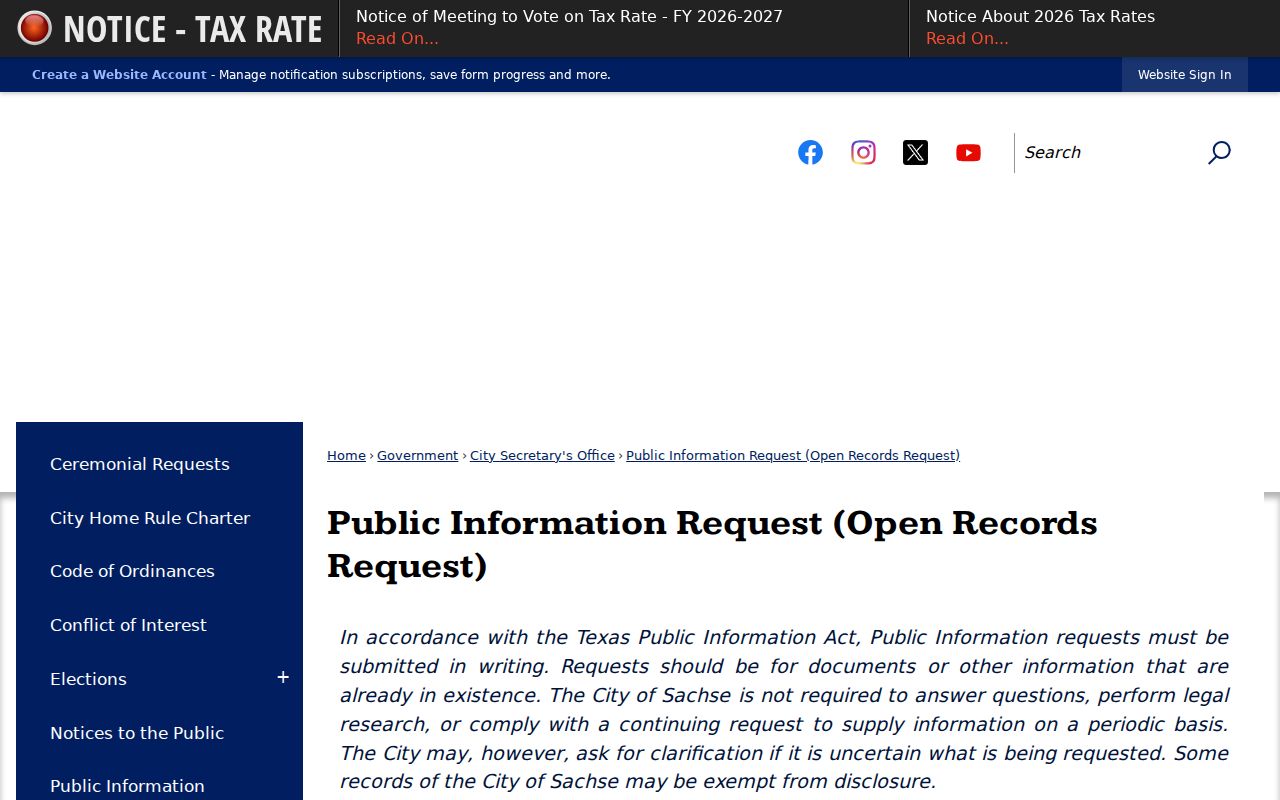
Task: Open Code of Ordinances menu item
Action: coord(132,571)
